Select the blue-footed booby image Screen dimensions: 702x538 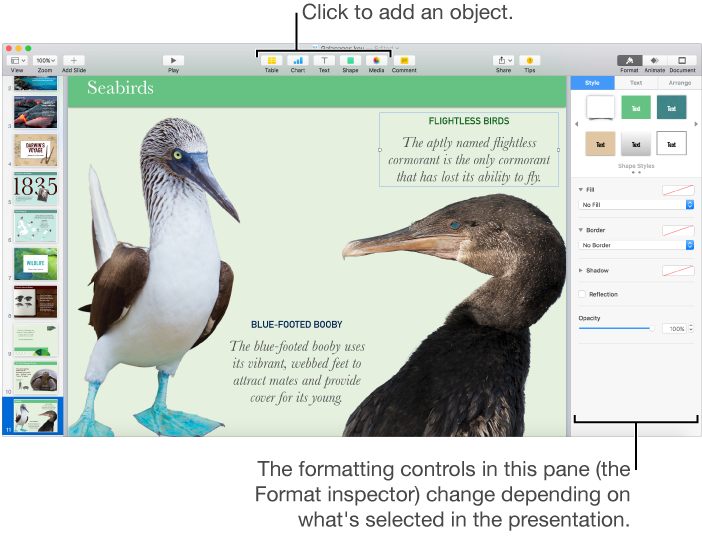point(157,278)
